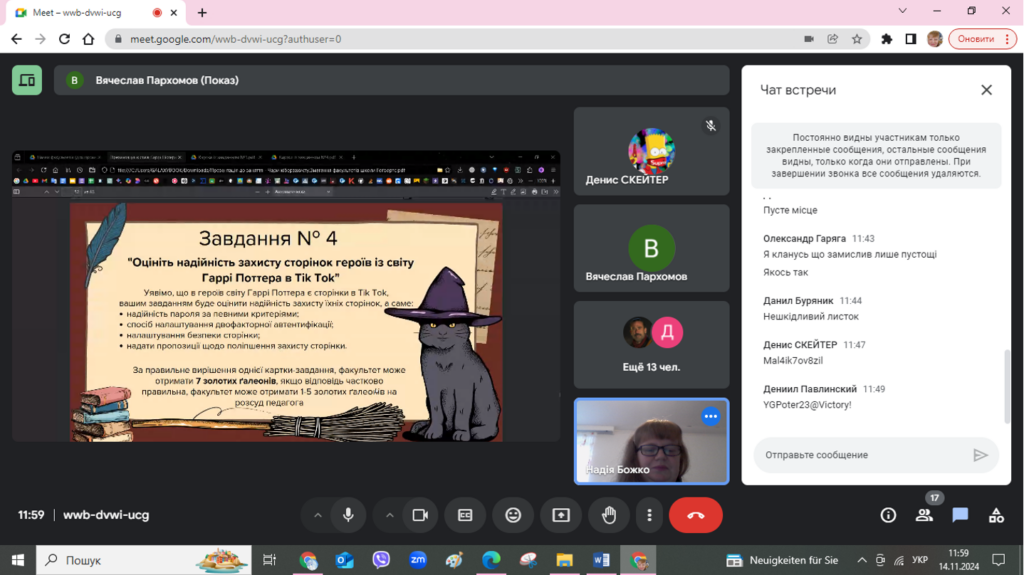Click the send message arrow
Screen dimensions: 1024x575
(980, 455)
